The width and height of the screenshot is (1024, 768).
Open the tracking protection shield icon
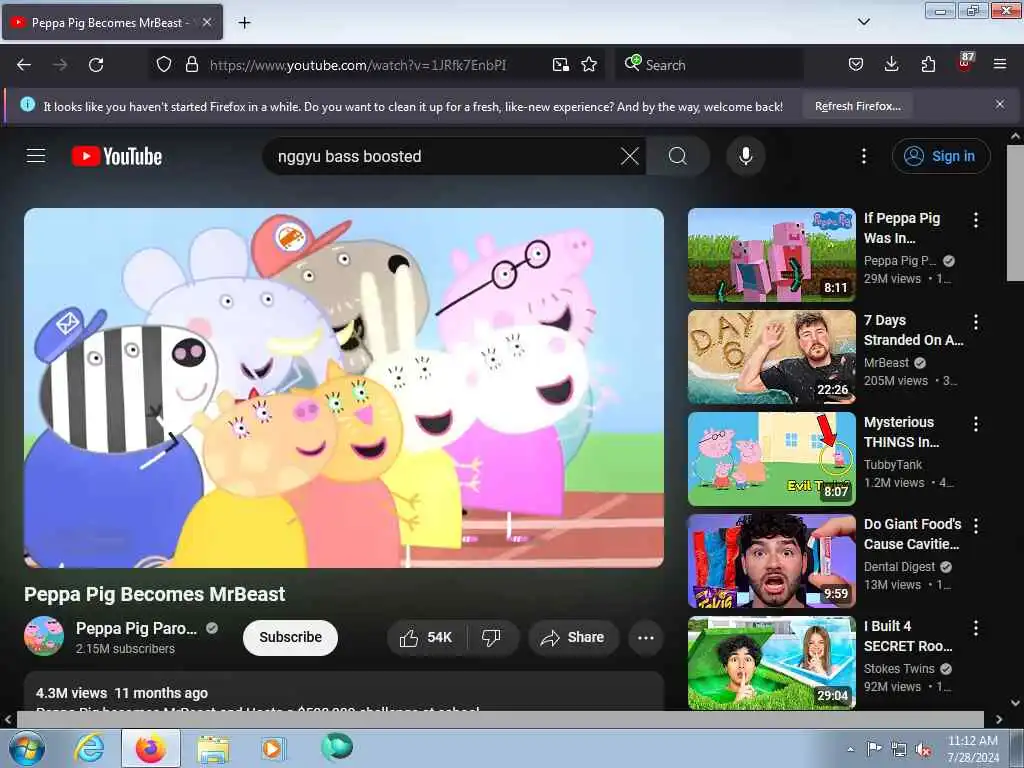[164, 65]
